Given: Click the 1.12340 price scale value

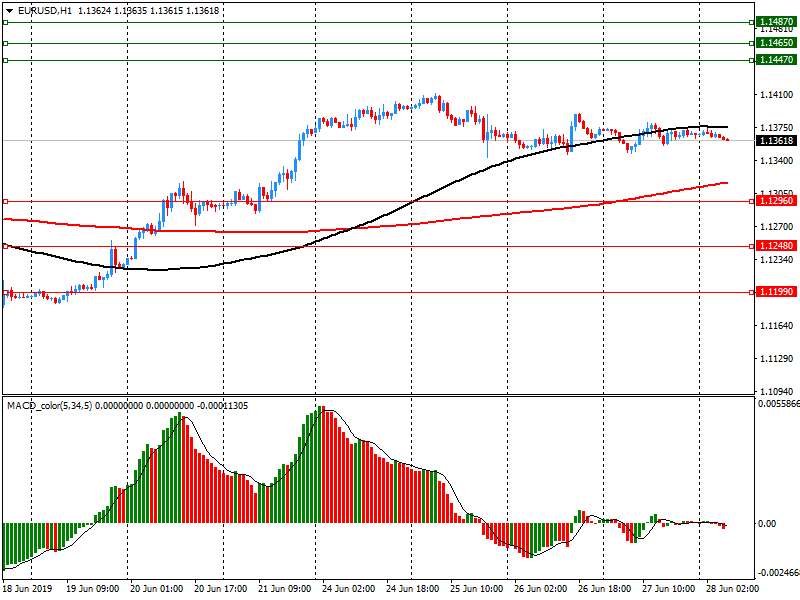Looking at the screenshot, I should 777,260.
